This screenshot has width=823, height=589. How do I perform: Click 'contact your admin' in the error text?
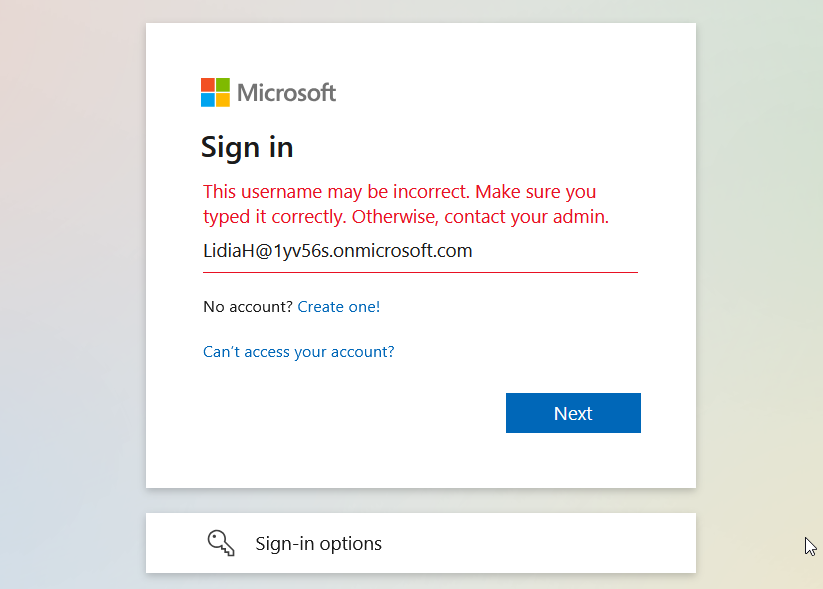click(526, 217)
